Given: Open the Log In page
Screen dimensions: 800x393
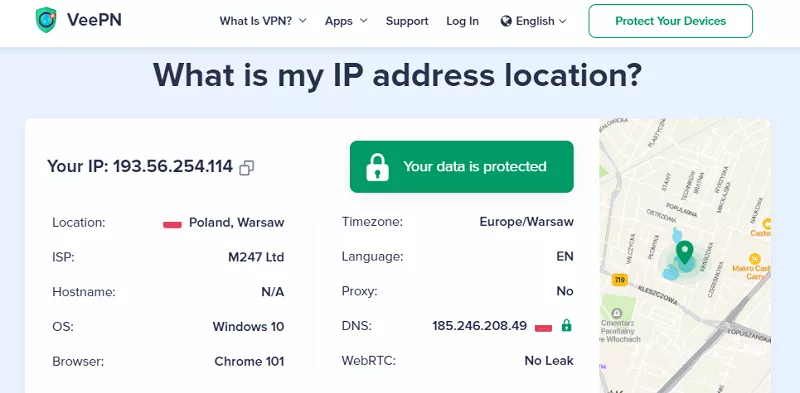Looking at the screenshot, I should [462, 21].
